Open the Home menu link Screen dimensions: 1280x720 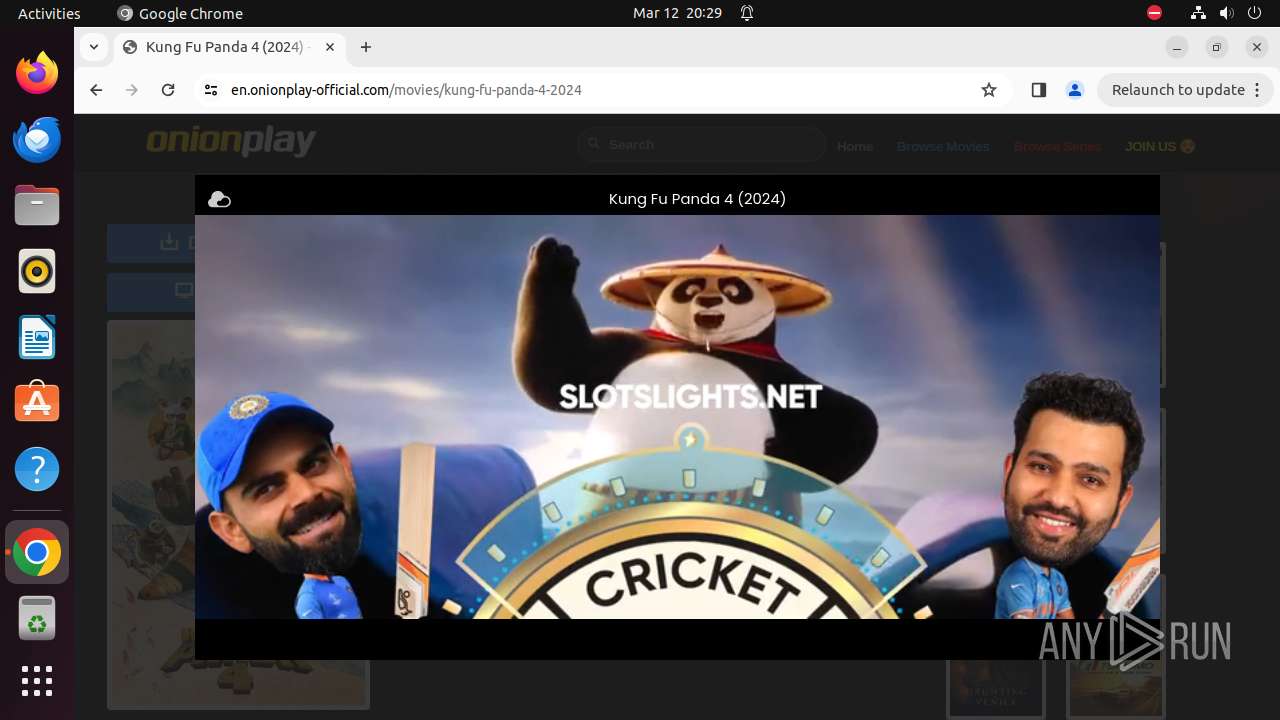855,146
